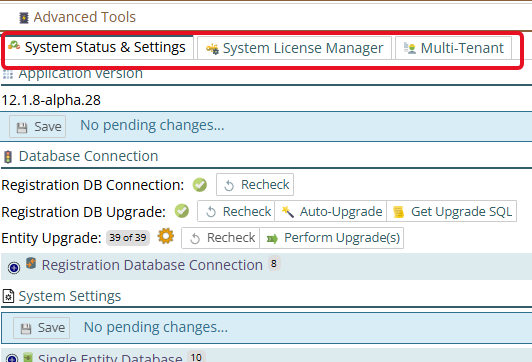Click the 39 of 39 entity badge
Viewport: 532px width, 362px height.
click(128, 237)
